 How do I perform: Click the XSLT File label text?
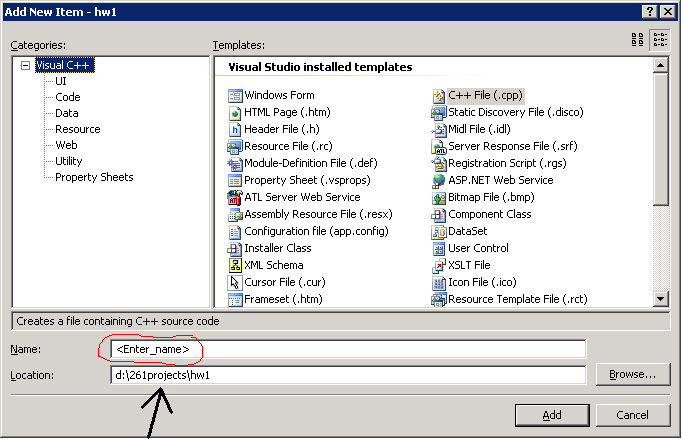click(469, 265)
